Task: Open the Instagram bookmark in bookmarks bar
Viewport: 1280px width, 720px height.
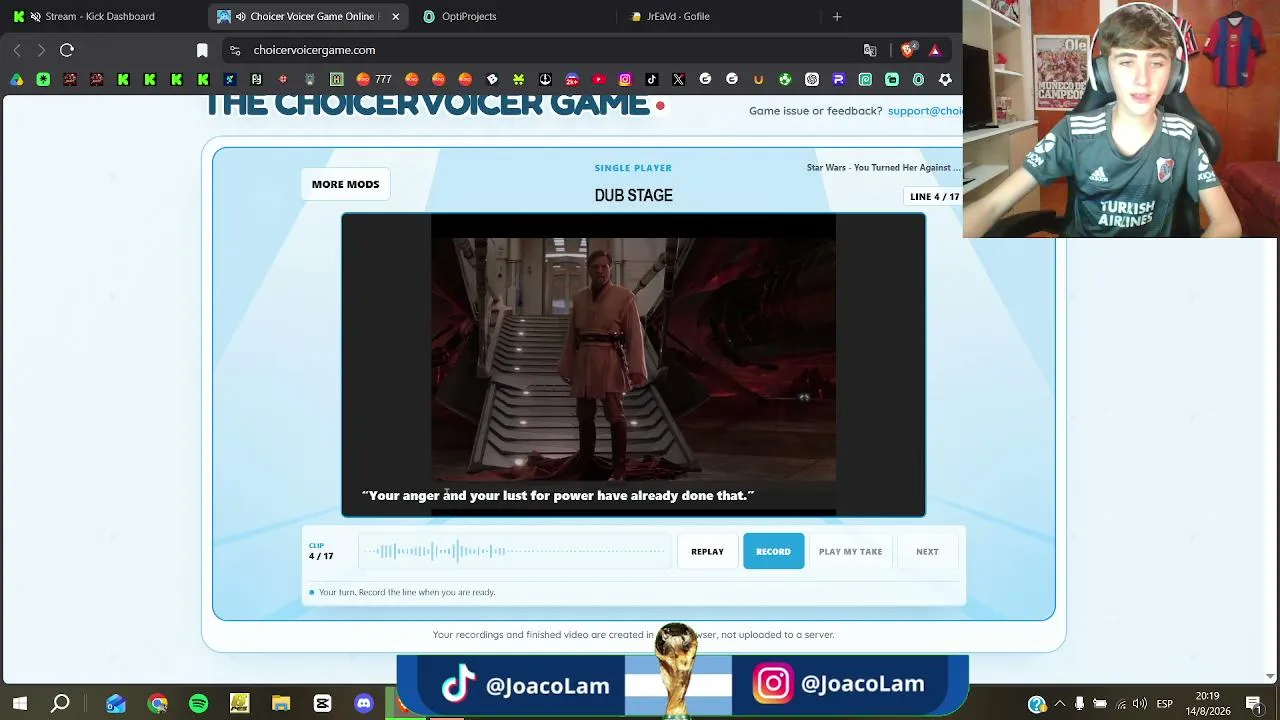Action: point(625,79)
